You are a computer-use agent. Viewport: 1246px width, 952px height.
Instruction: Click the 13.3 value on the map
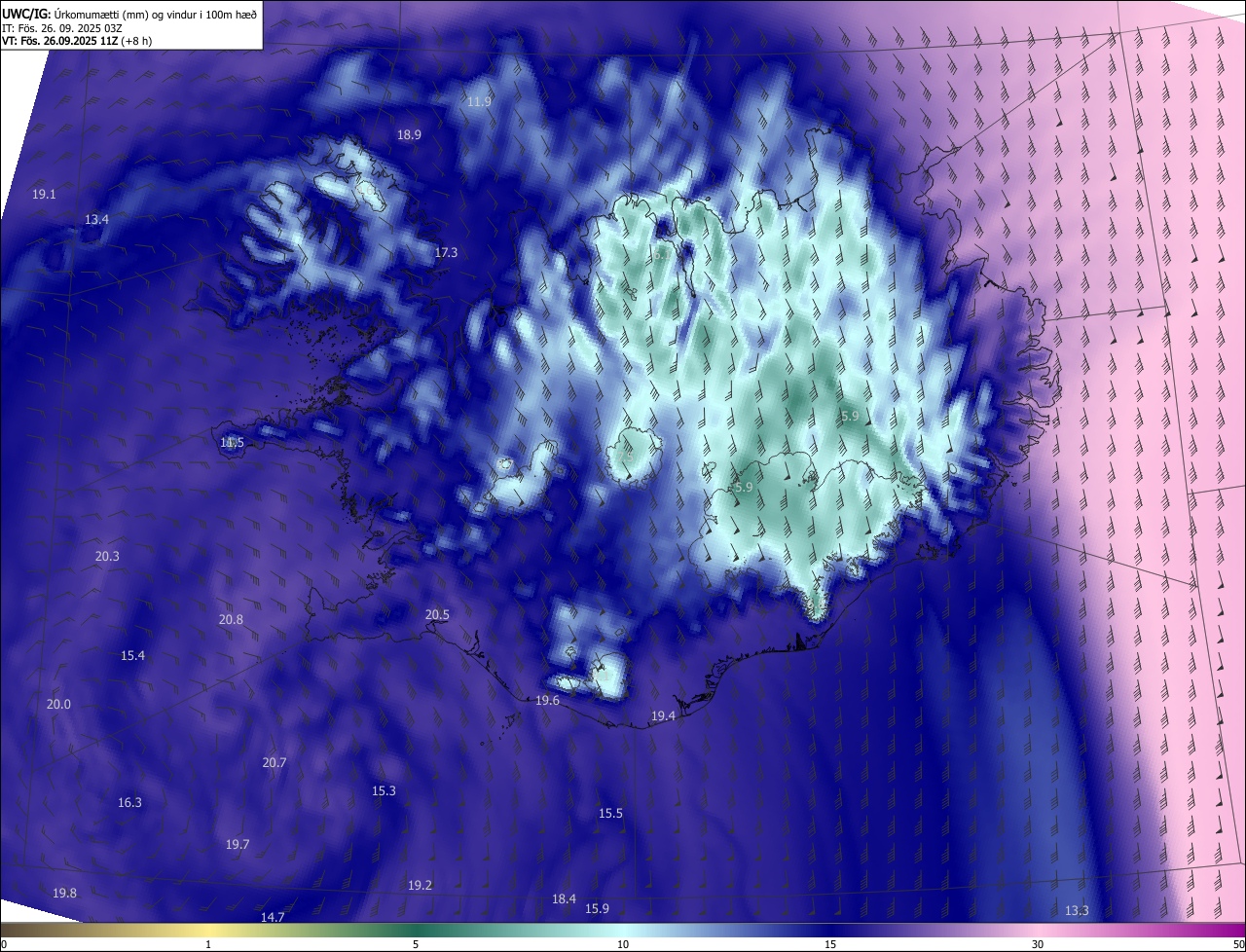pyautogui.click(x=1077, y=911)
